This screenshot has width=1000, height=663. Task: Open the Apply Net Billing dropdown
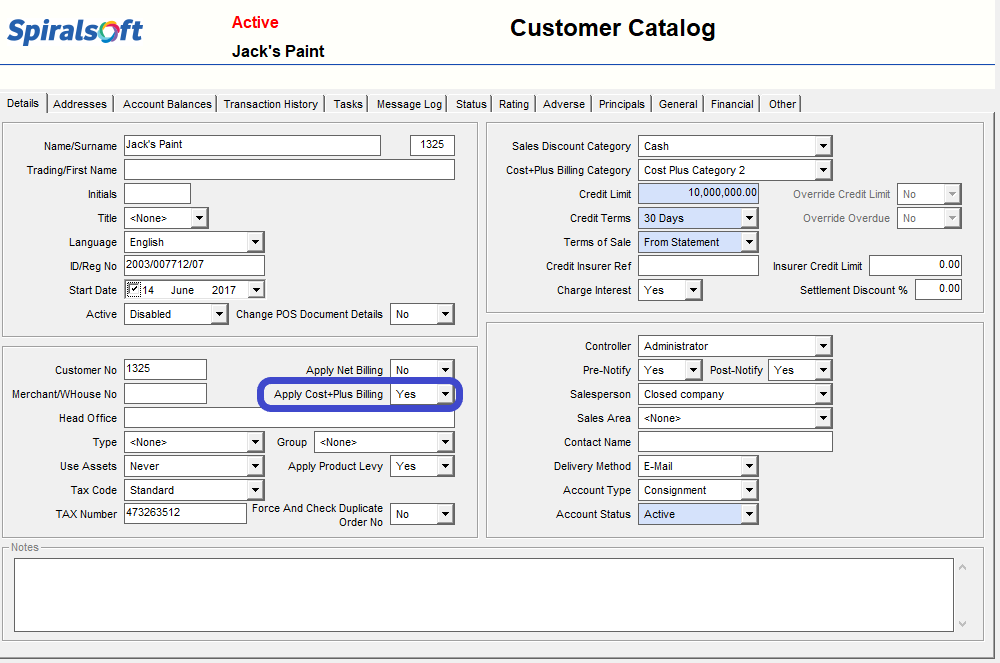coord(445,370)
